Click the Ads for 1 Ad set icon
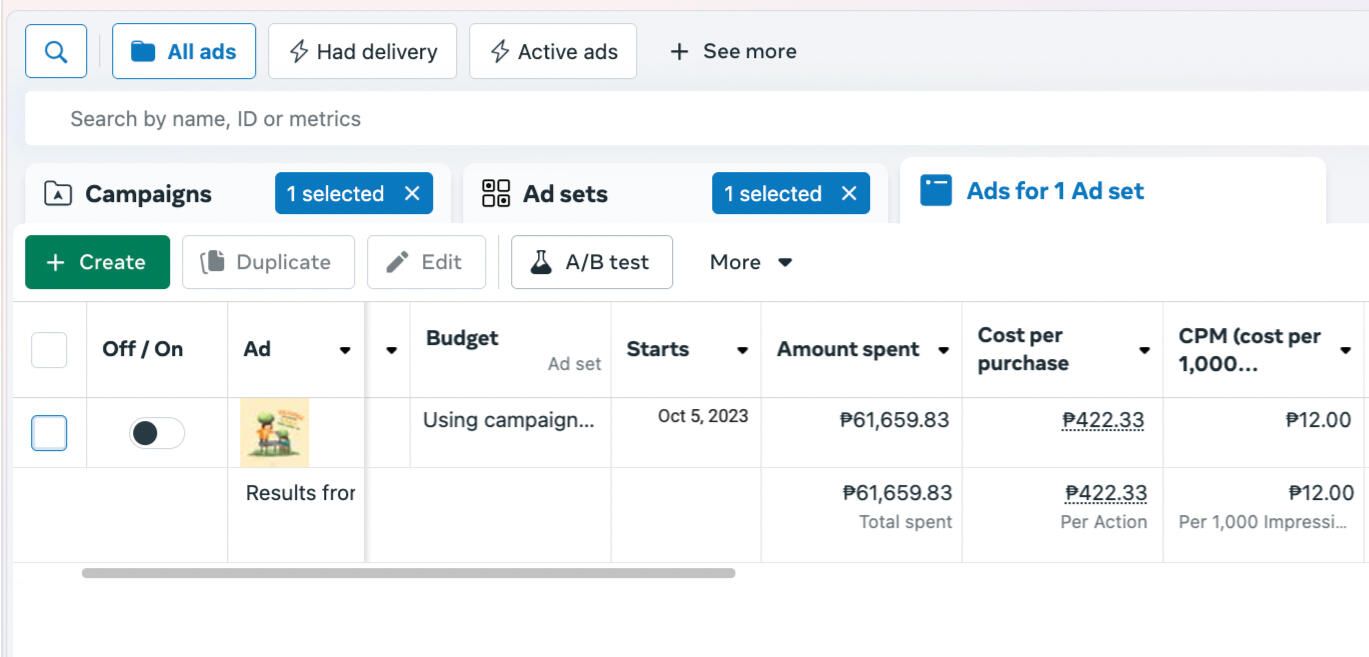The width and height of the screenshot is (1369, 657). (935, 191)
